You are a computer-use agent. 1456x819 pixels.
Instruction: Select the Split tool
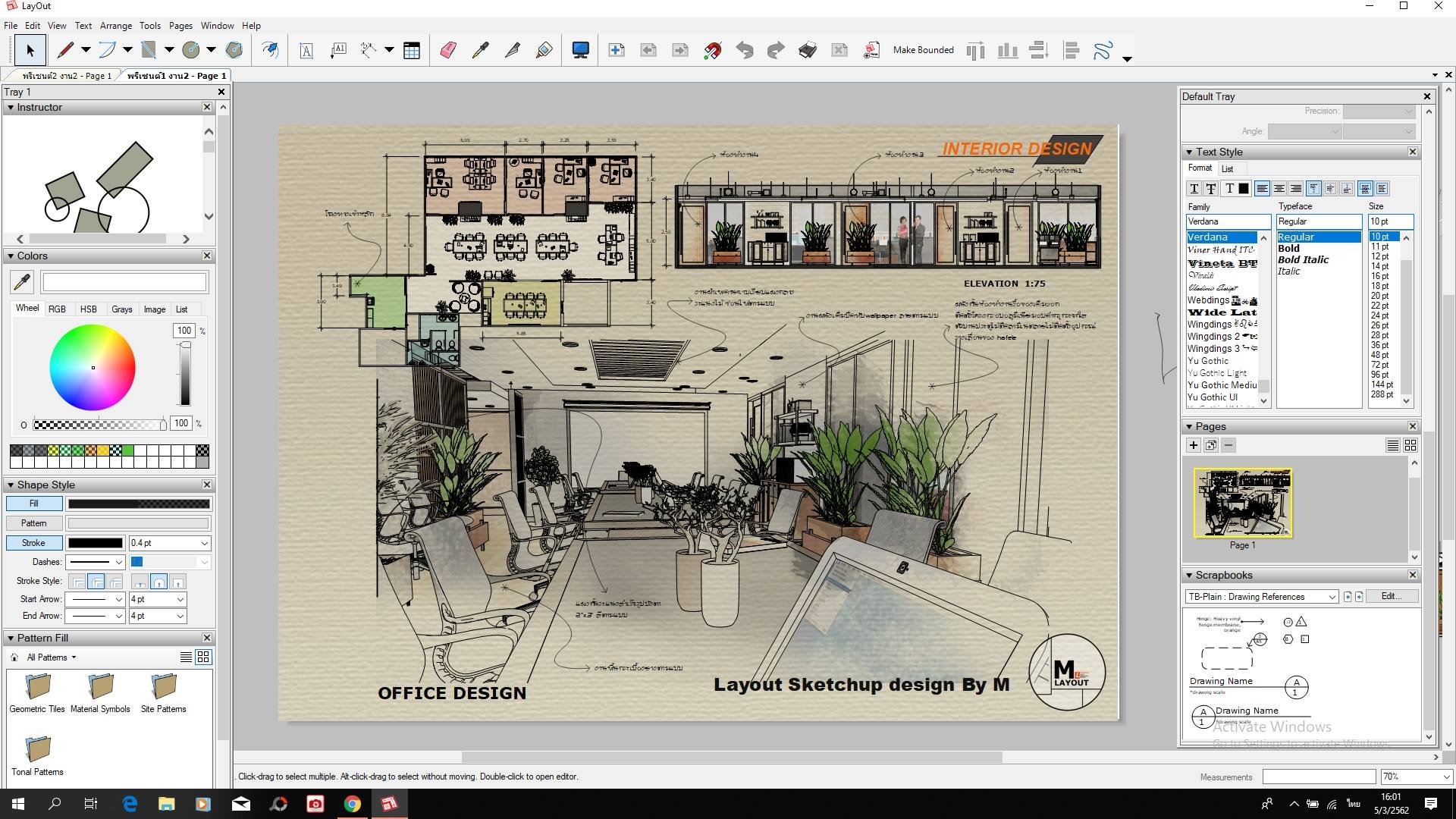coord(512,51)
